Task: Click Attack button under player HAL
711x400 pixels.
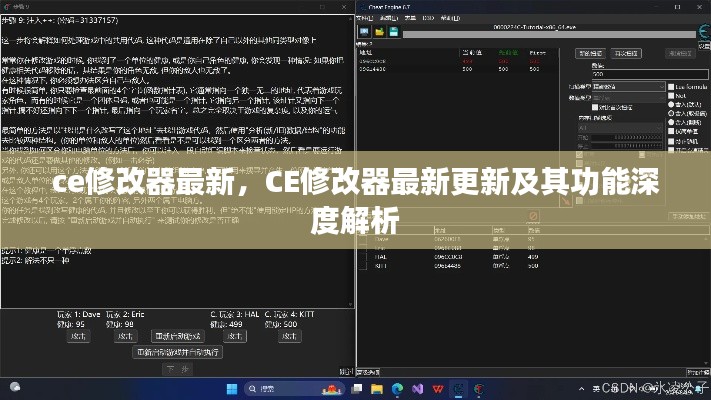Action: point(235,336)
